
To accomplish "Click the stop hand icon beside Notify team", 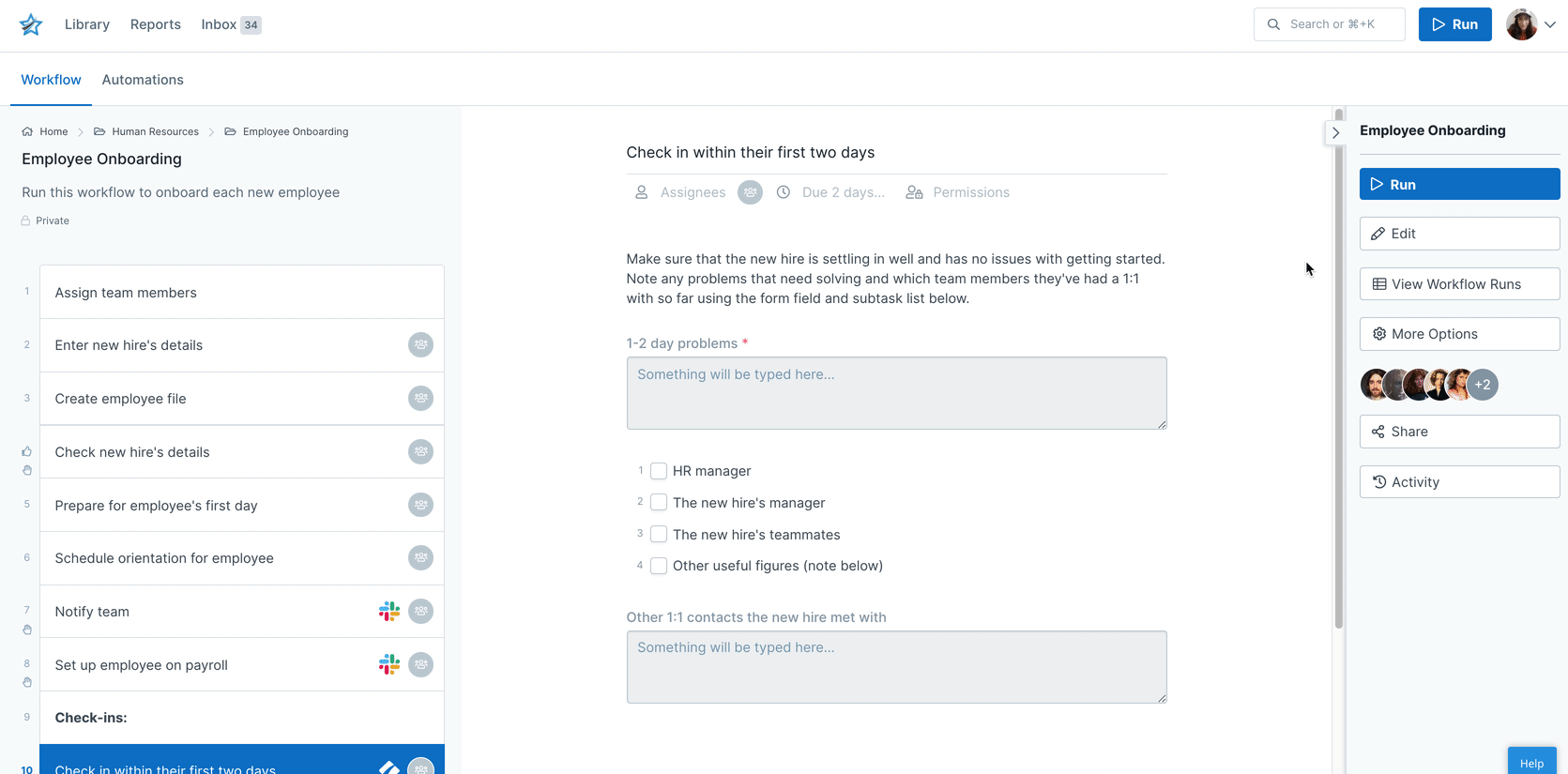I will 27,630.
